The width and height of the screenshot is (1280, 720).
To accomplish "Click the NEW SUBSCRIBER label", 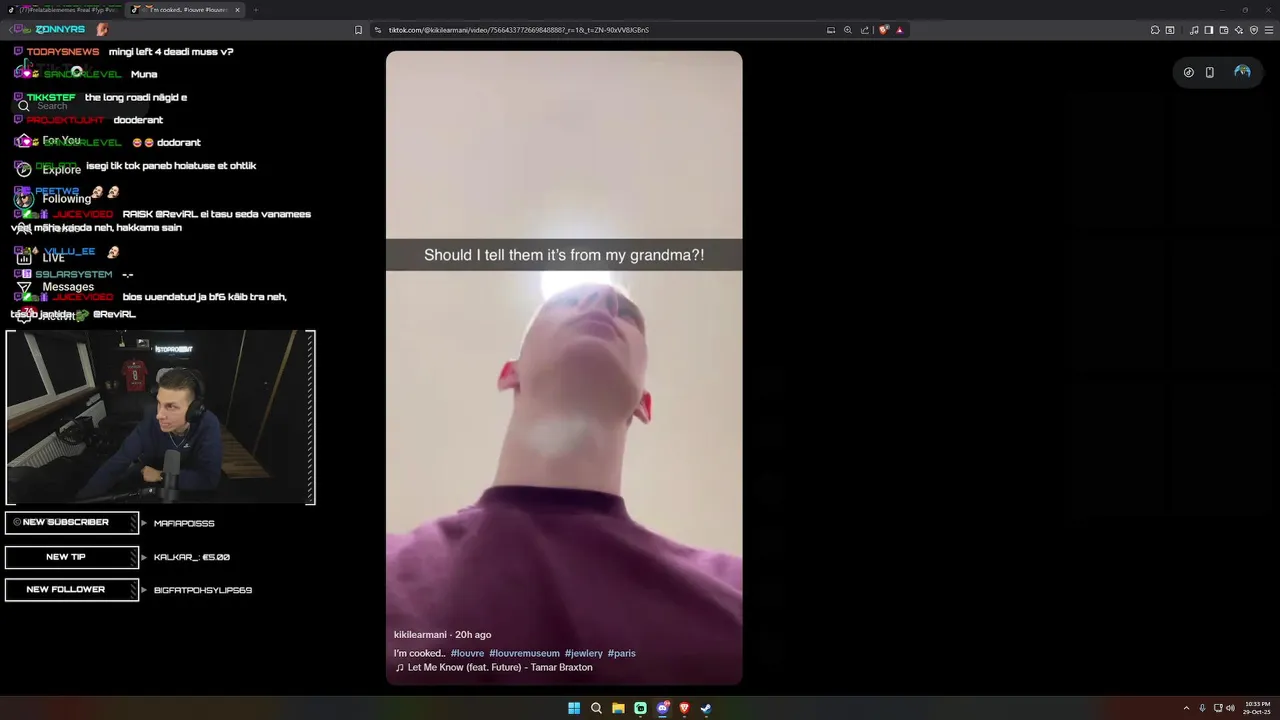I will tap(71, 523).
